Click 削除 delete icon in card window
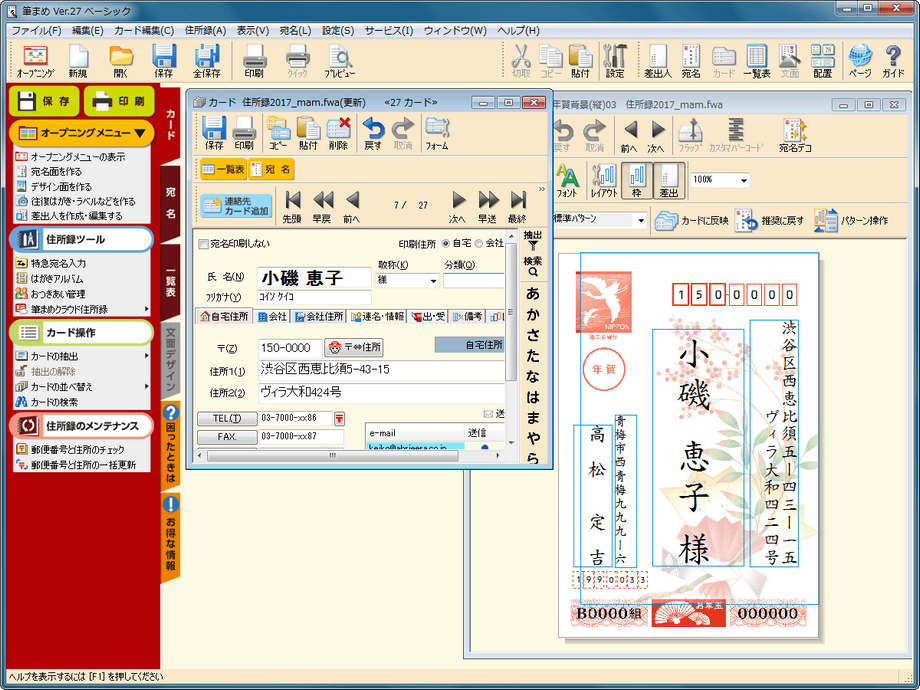The width and height of the screenshot is (920, 690). (x=339, y=133)
